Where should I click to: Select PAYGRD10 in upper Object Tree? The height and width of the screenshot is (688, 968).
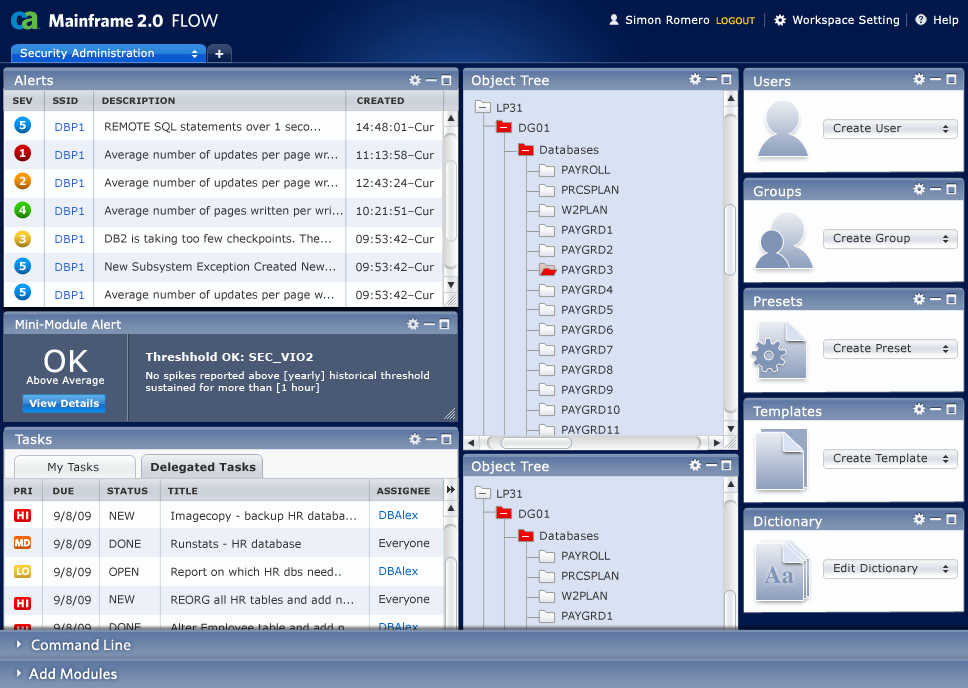click(590, 410)
